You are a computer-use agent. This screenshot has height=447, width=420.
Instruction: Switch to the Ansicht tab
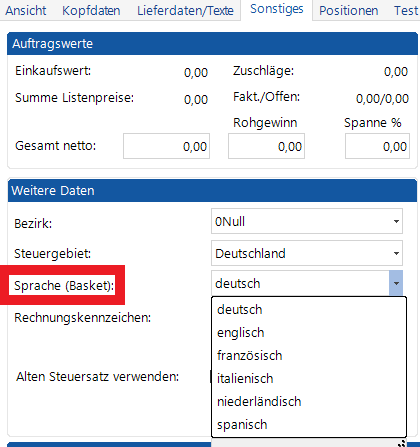[x=26, y=11]
